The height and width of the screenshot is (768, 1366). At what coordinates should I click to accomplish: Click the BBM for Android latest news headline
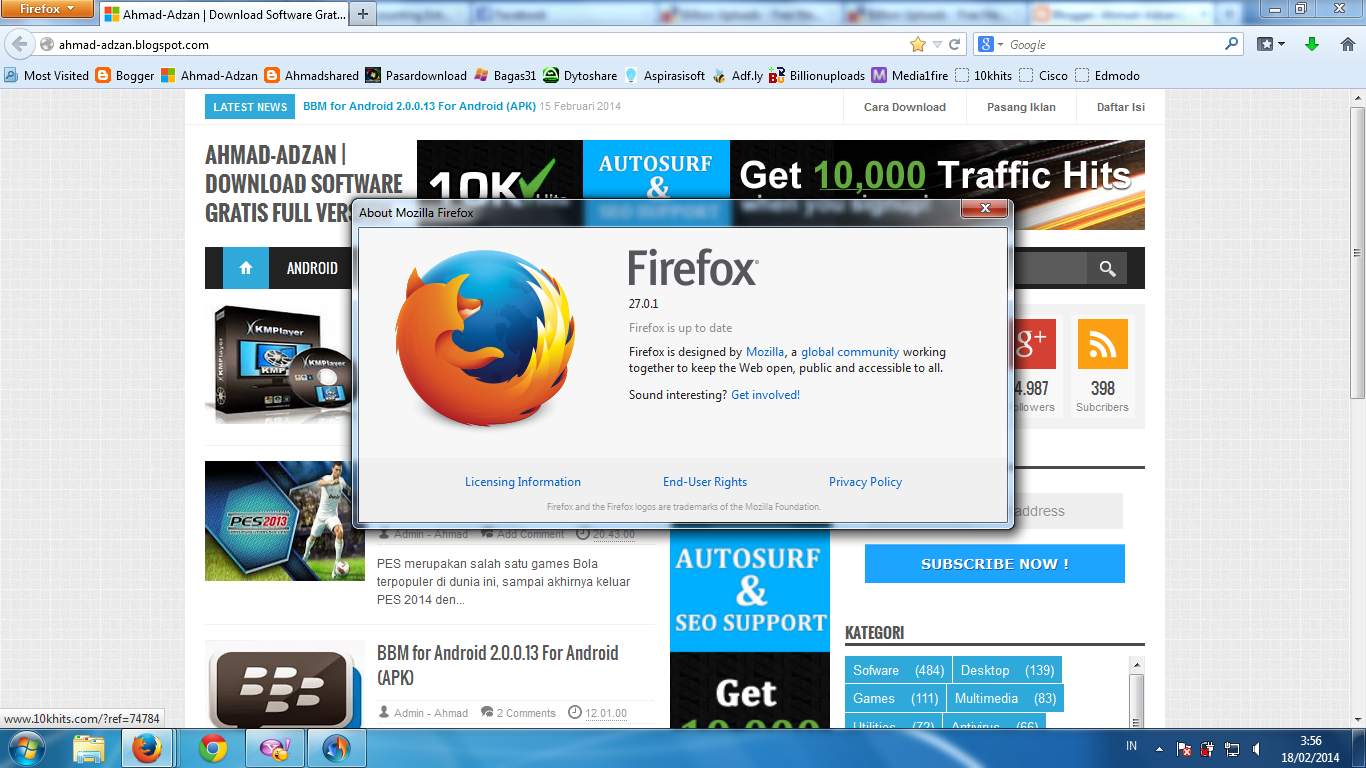(x=419, y=106)
